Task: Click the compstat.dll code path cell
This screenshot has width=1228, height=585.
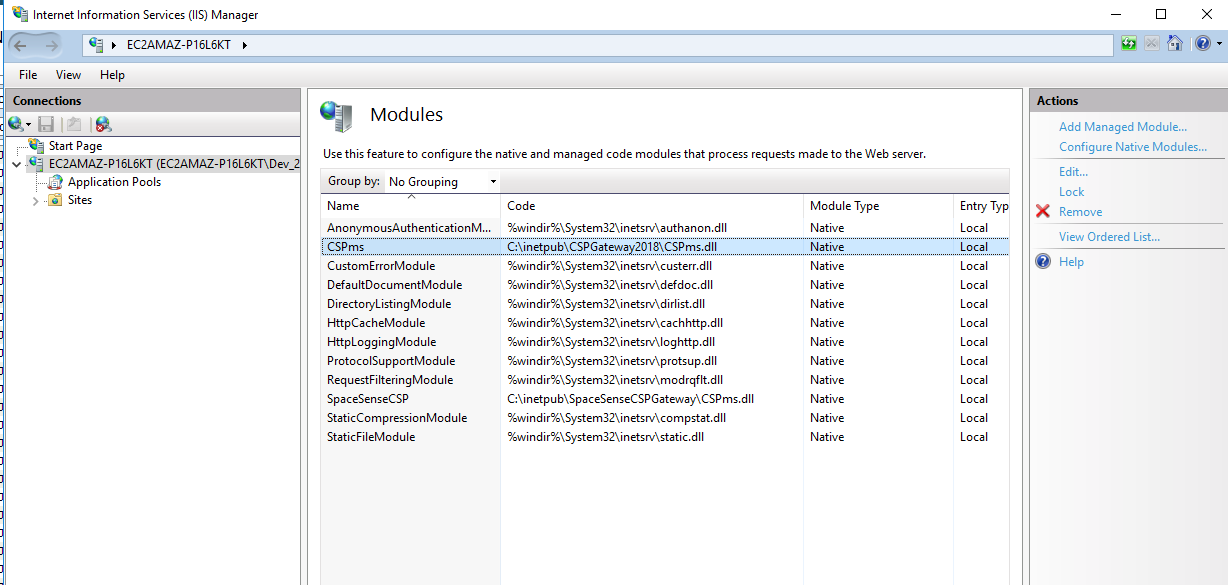Action: pyautogui.click(x=616, y=418)
